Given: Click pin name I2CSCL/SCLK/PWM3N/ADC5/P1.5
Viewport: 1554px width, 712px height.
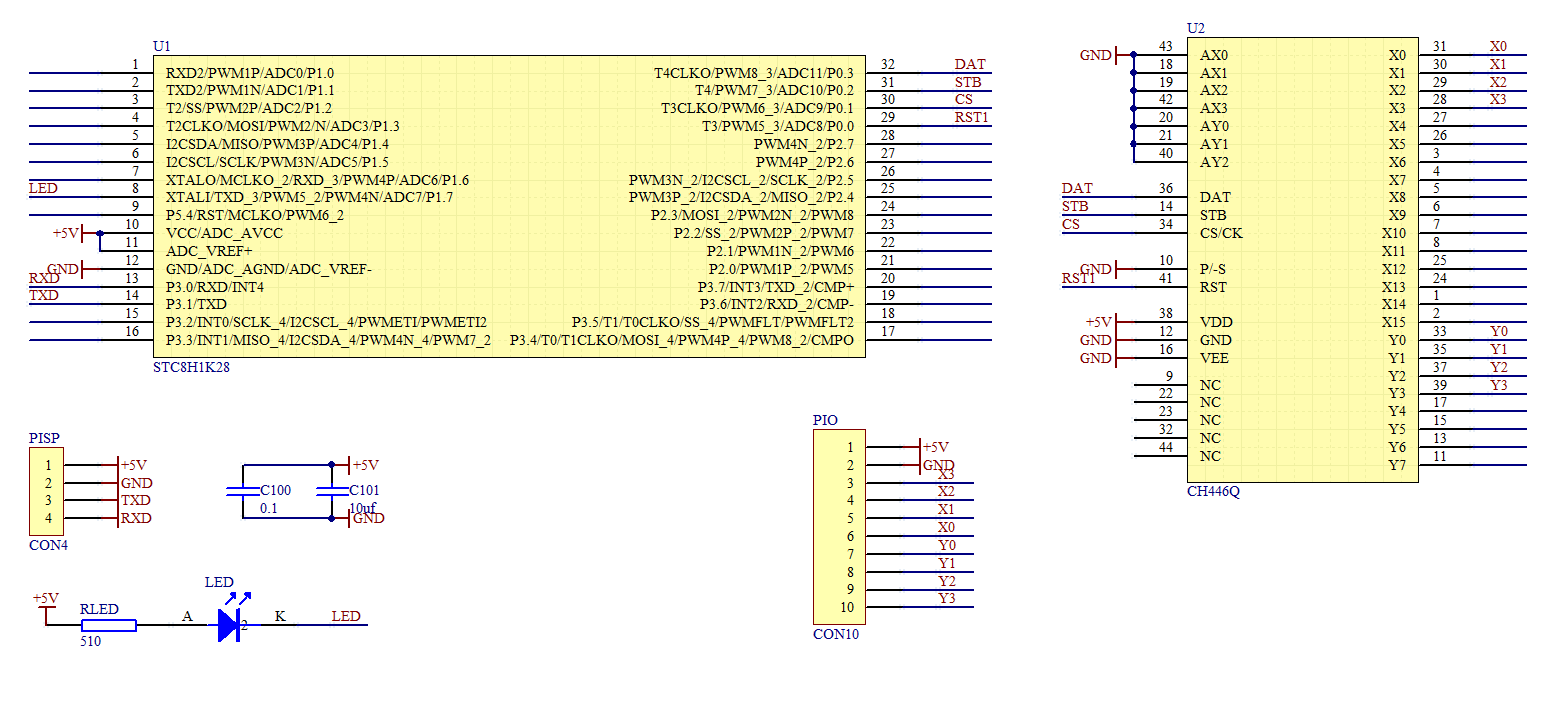Looking at the screenshot, I should (277, 162).
